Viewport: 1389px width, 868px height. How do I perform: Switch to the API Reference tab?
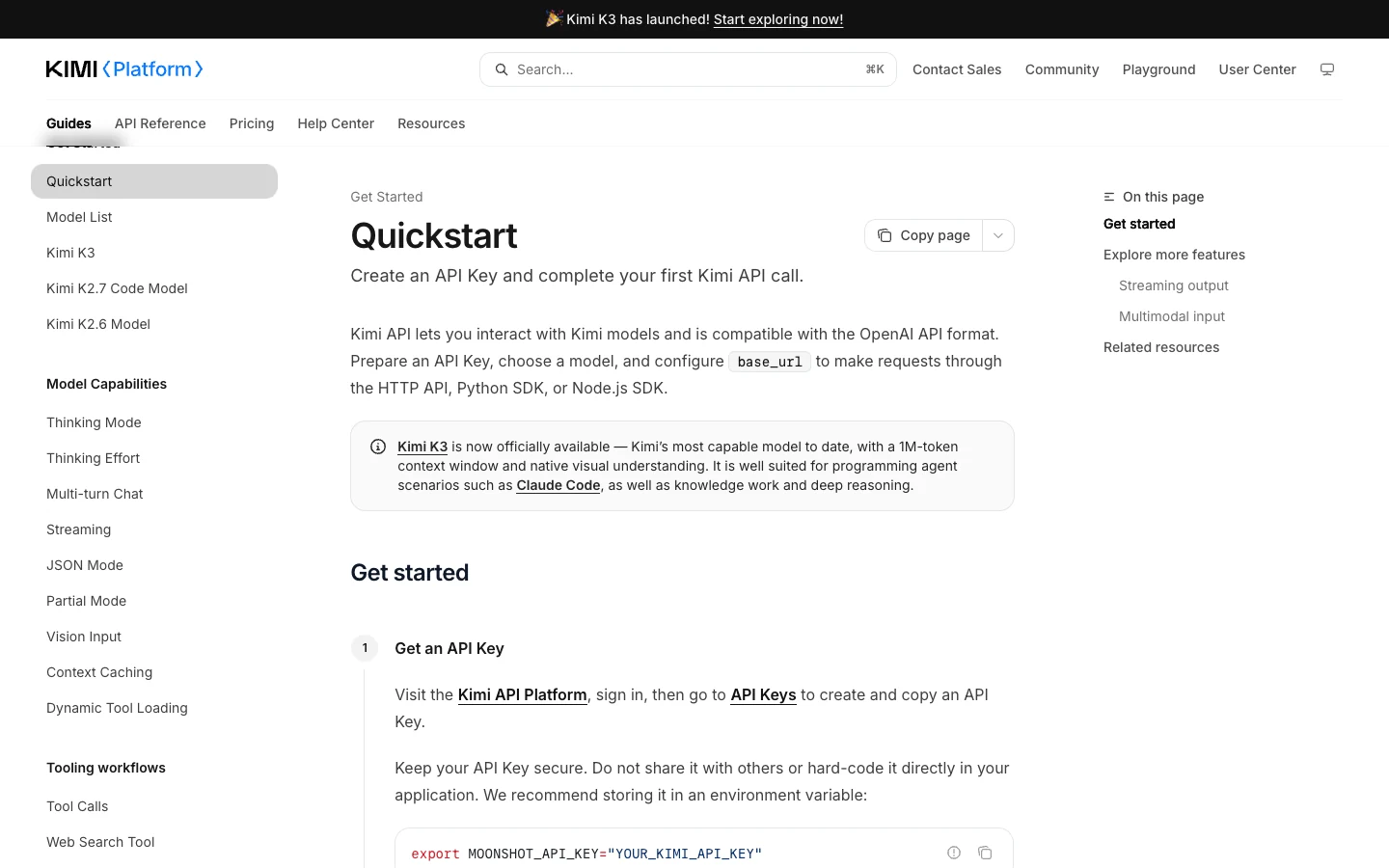click(160, 123)
